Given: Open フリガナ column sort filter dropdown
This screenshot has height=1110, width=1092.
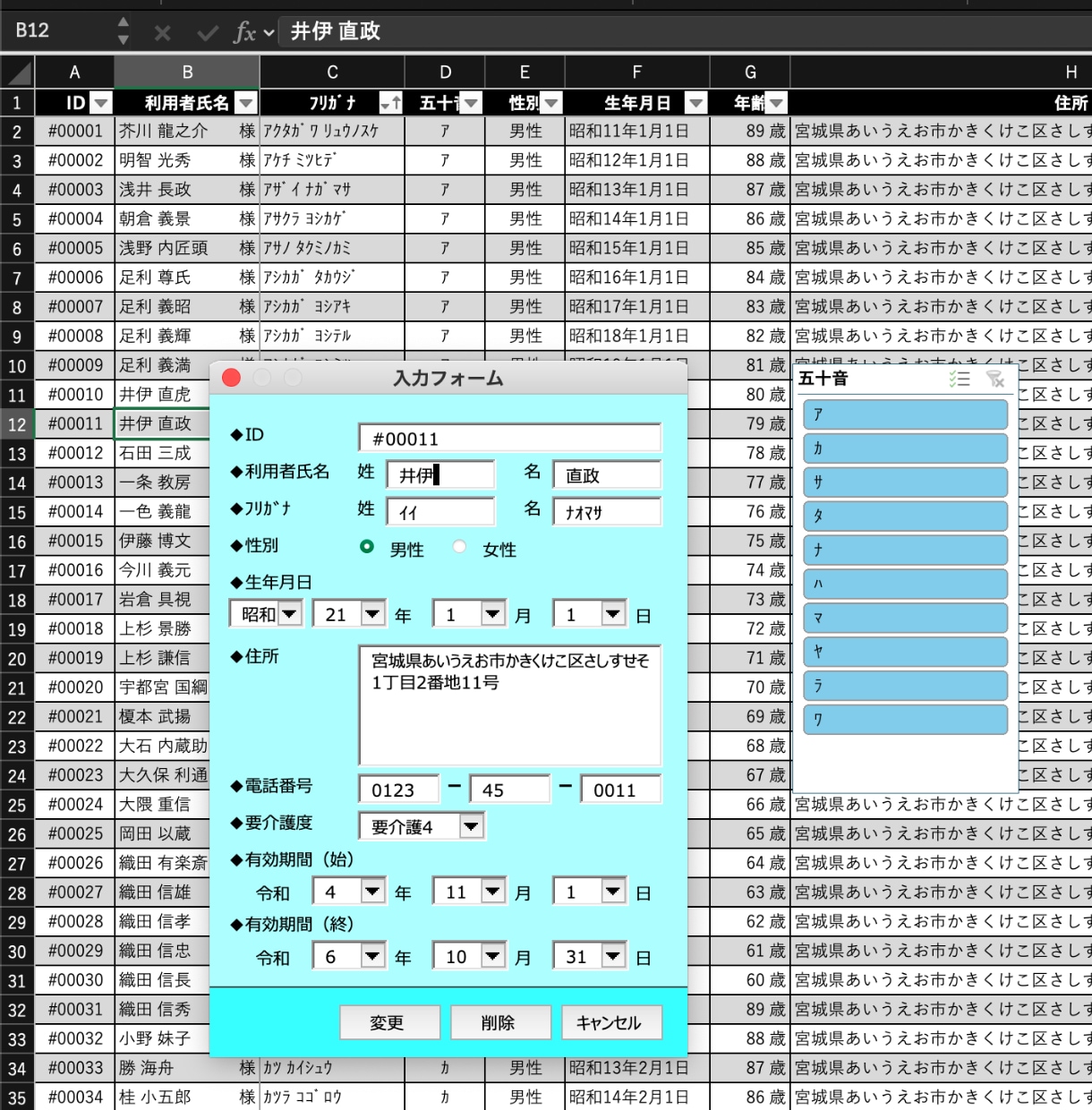Looking at the screenshot, I should pos(391,103).
